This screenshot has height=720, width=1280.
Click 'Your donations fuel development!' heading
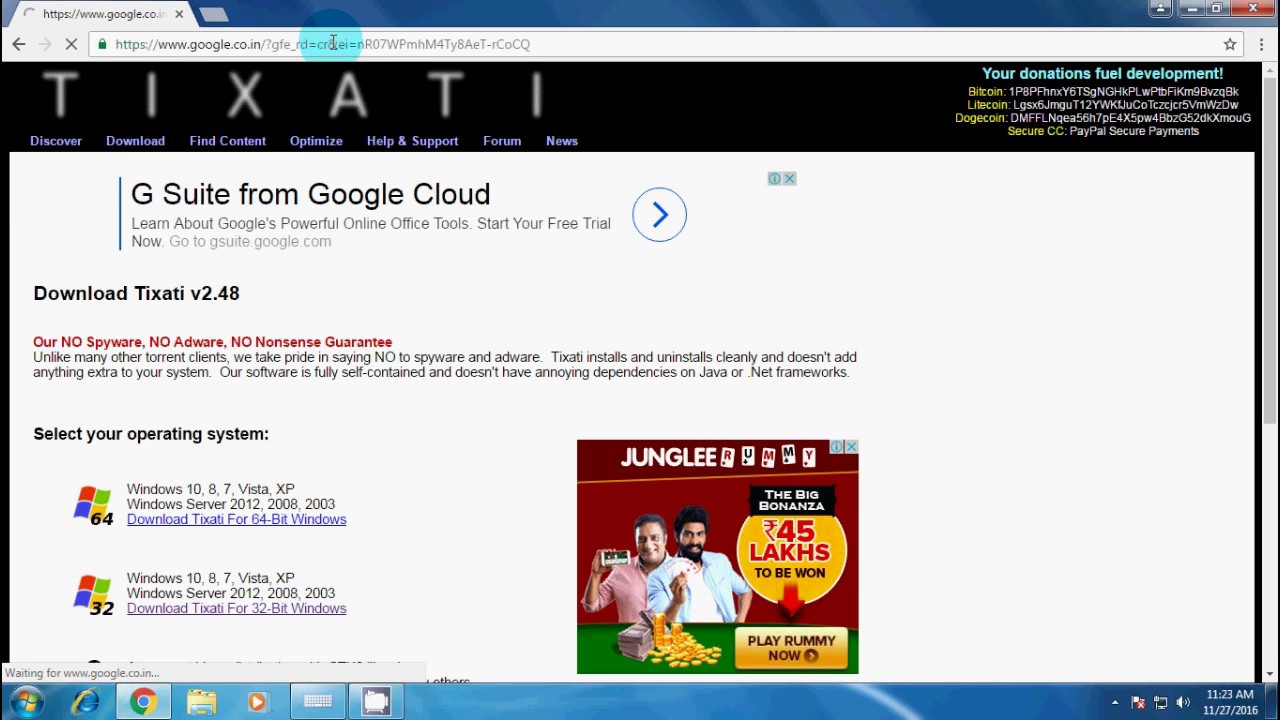coord(1102,74)
